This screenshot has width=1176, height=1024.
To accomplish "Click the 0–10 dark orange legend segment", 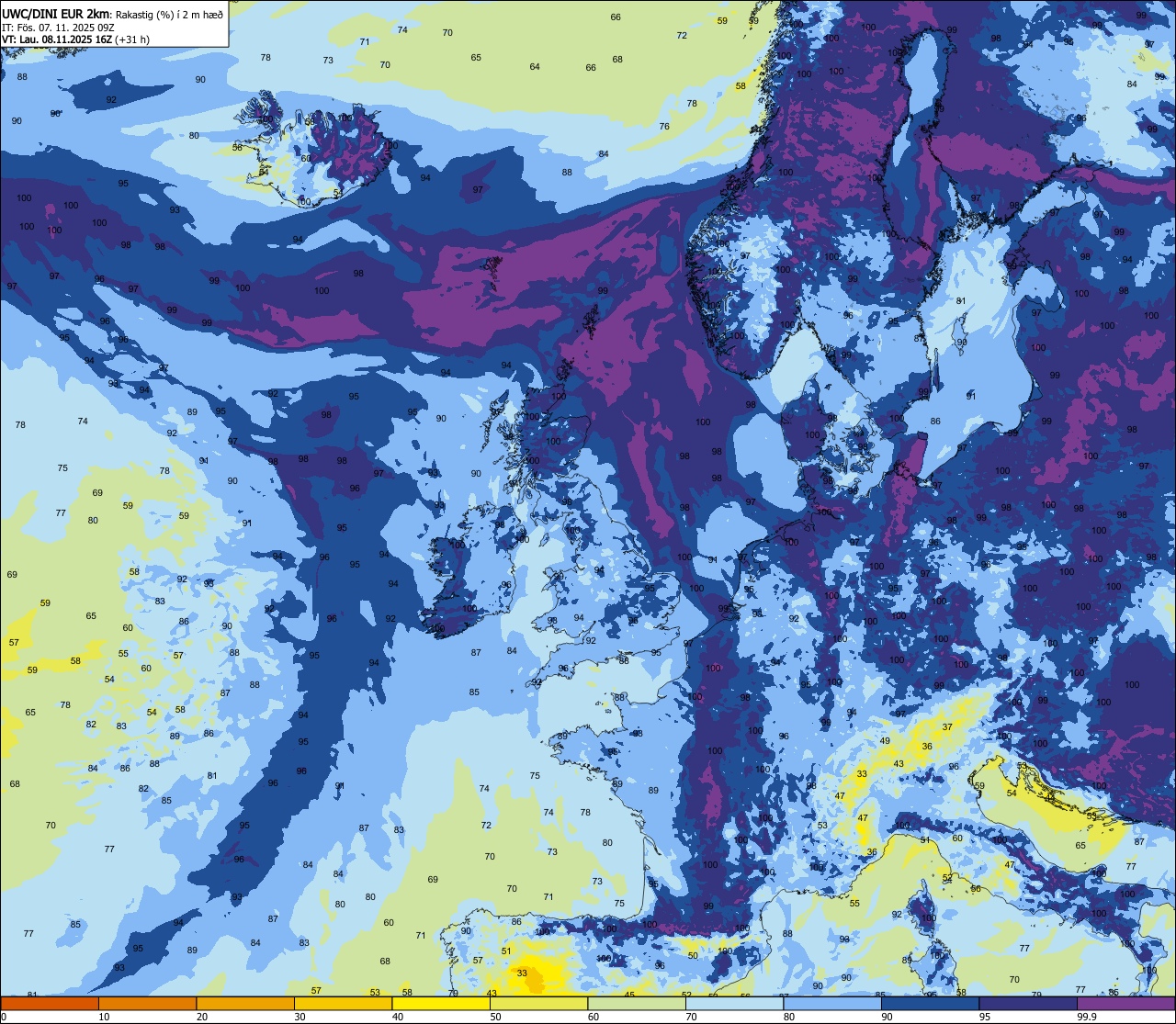I will [x=50, y=1004].
